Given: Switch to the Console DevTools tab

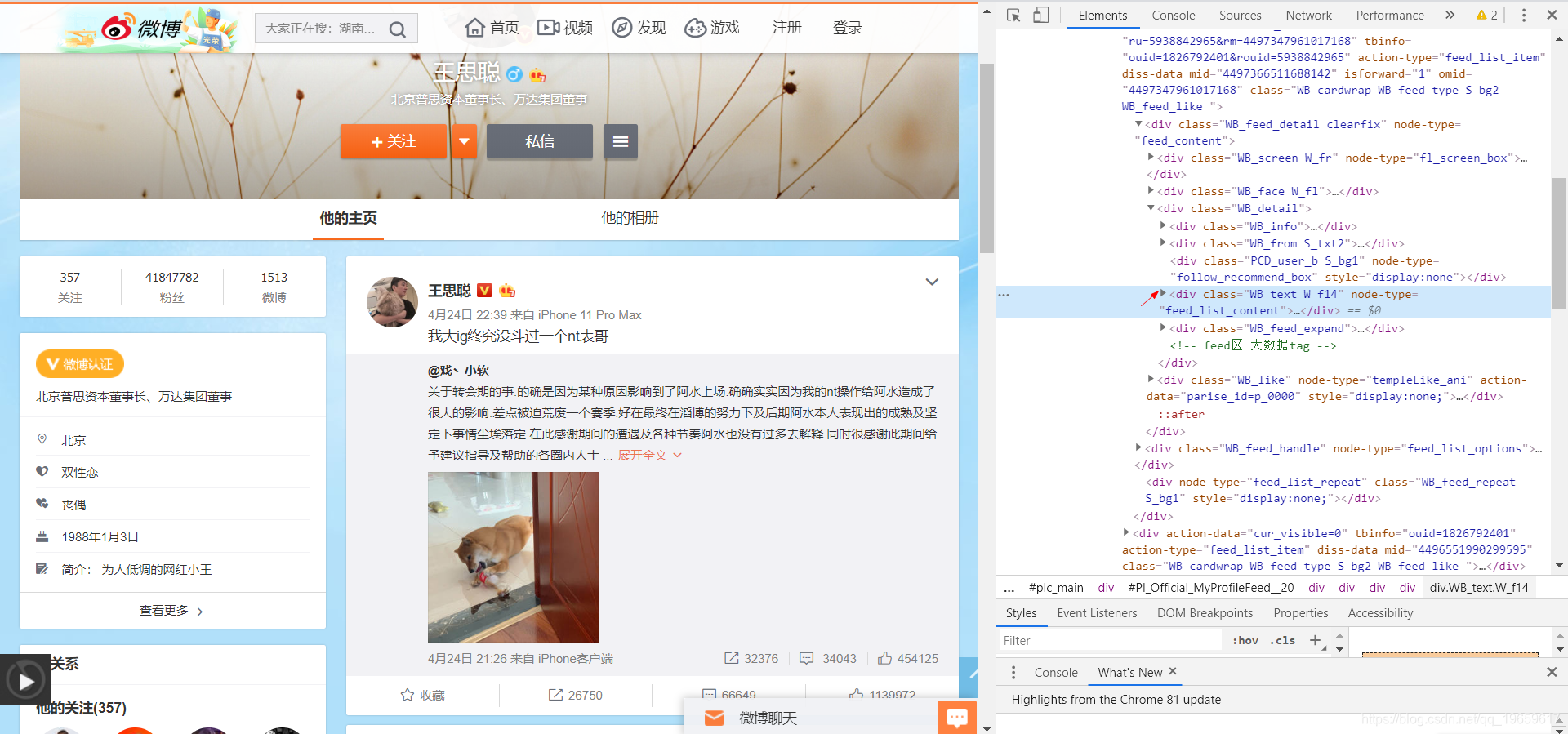Looking at the screenshot, I should coord(1174,15).
